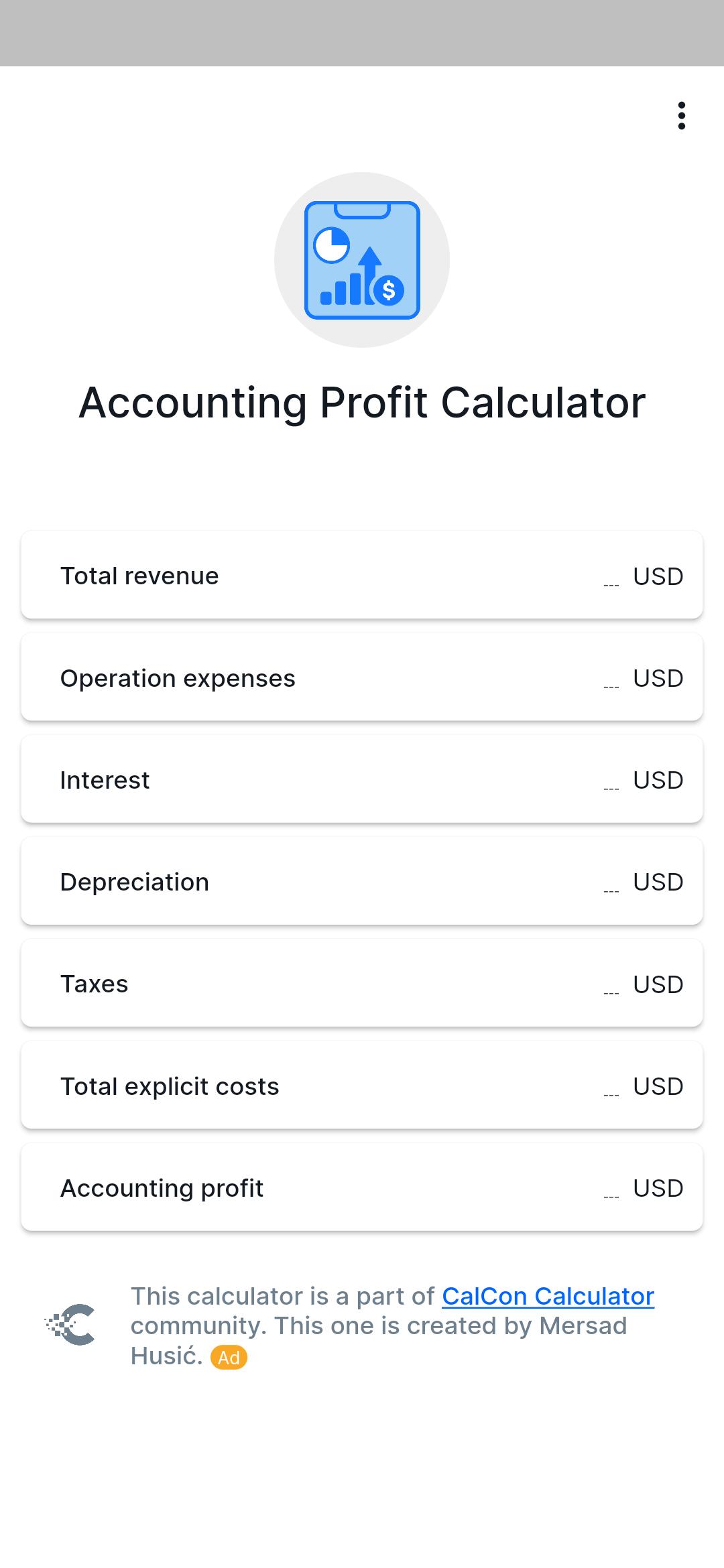Select the Interest value field
This screenshot has width=724, height=1568.
click(362, 779)
